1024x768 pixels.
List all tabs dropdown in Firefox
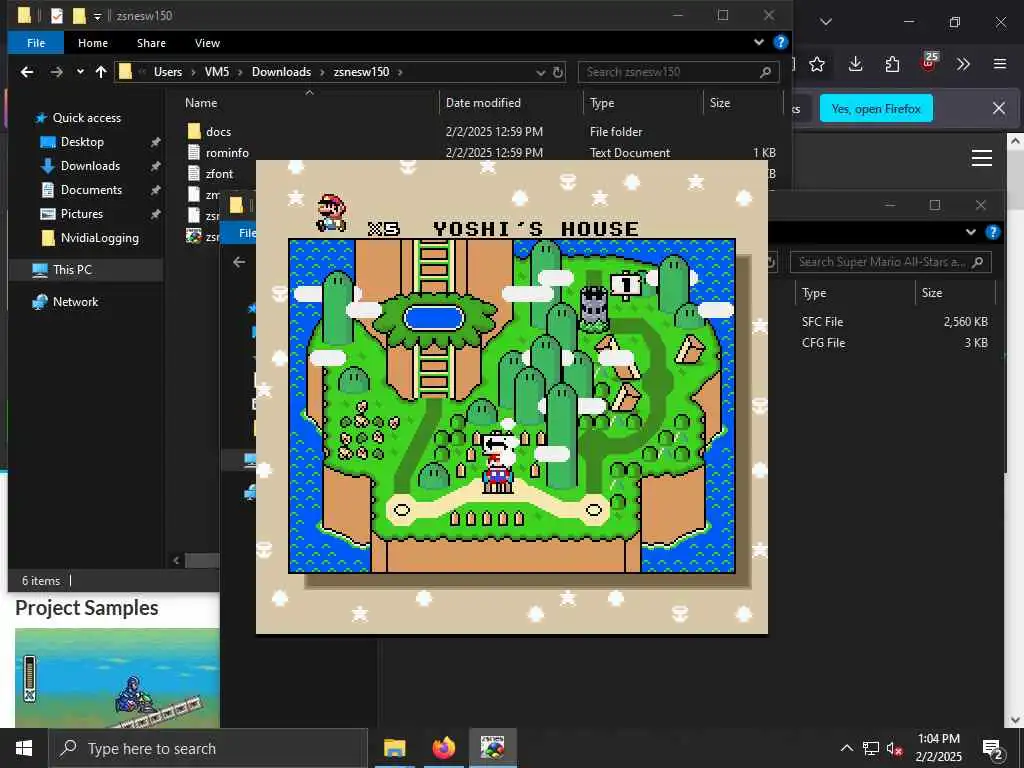click(x=825, y=22)
